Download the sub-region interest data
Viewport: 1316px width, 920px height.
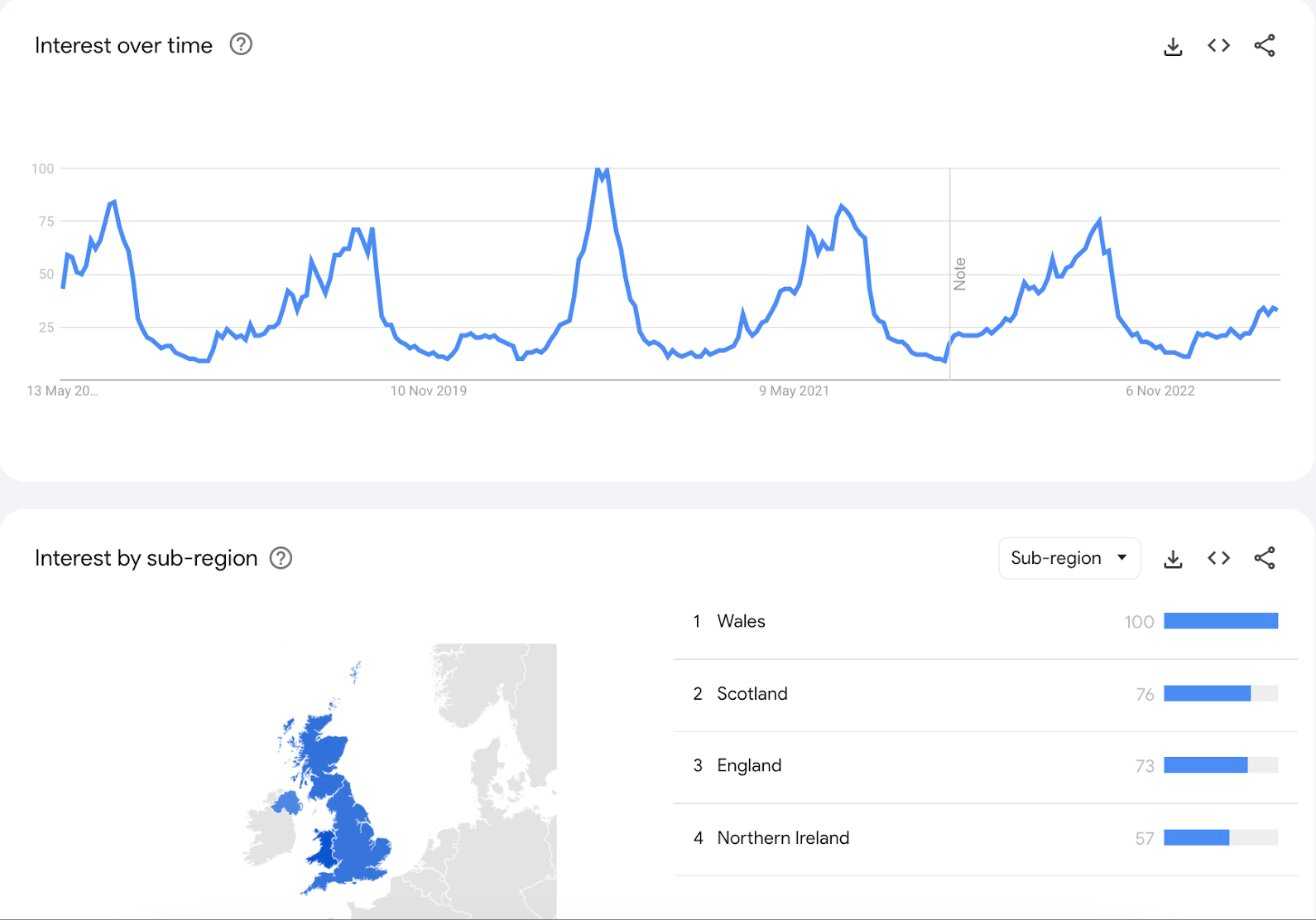click(1173, 559)
